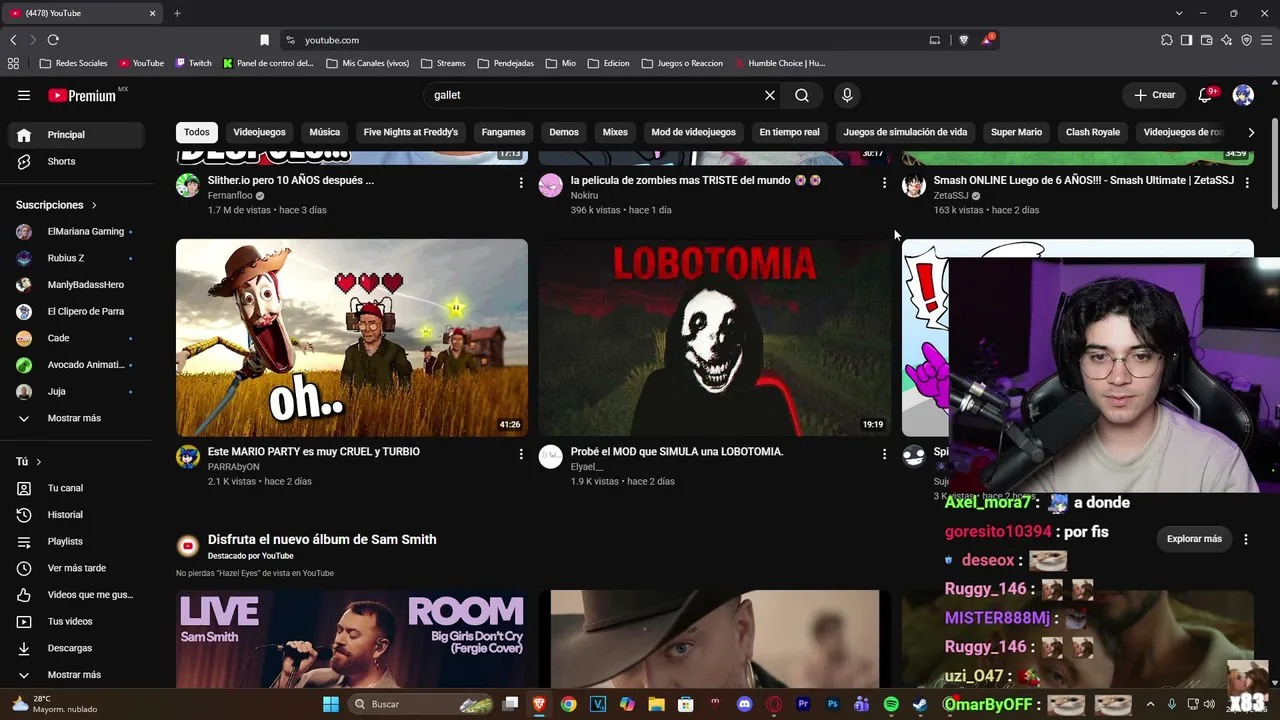
Task: Open Descargas in the sidebar
Action: pos(77,648)
